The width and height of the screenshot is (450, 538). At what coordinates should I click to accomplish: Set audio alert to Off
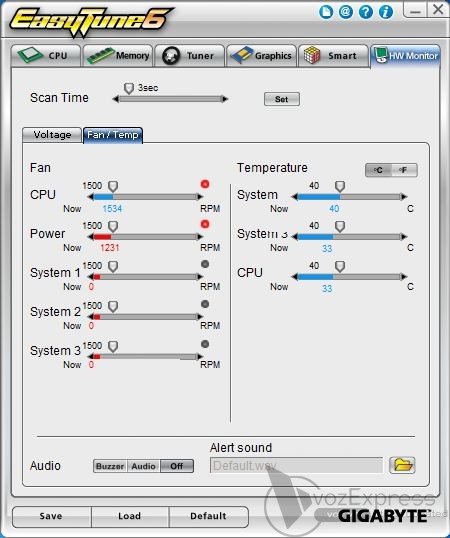(177, 466)
